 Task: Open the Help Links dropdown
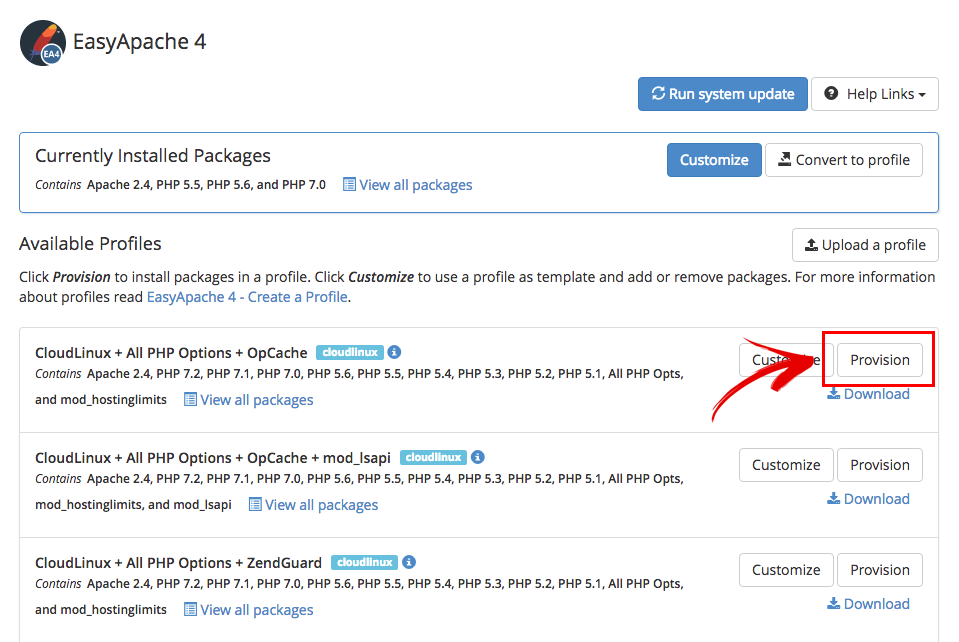click(x=874, y=94)
